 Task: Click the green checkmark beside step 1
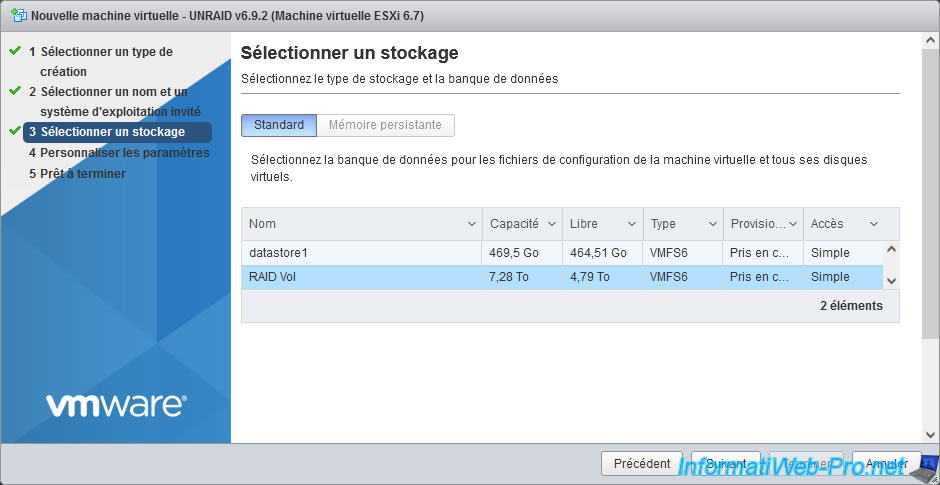(15, 50)
